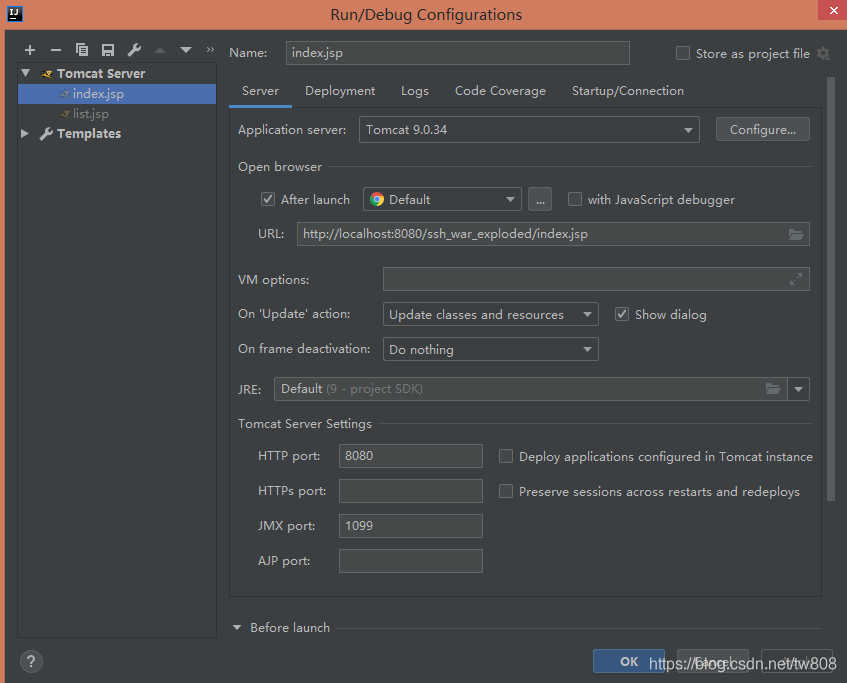The width and height of the screenshot is (847, 683).
Task: Click the AJP port field
Action: pos(411,561)
